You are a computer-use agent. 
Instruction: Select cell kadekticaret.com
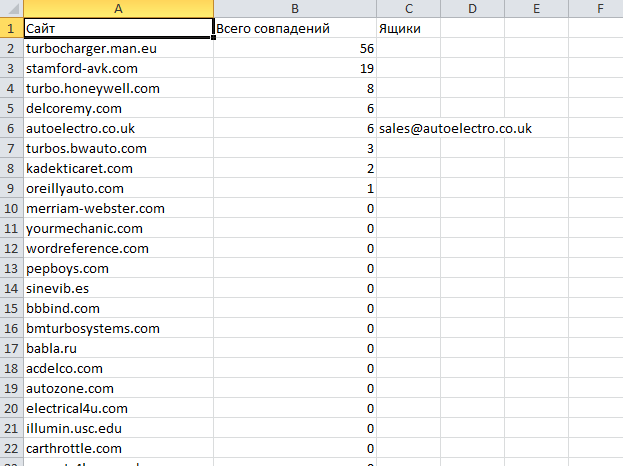(x=118, y=168)
